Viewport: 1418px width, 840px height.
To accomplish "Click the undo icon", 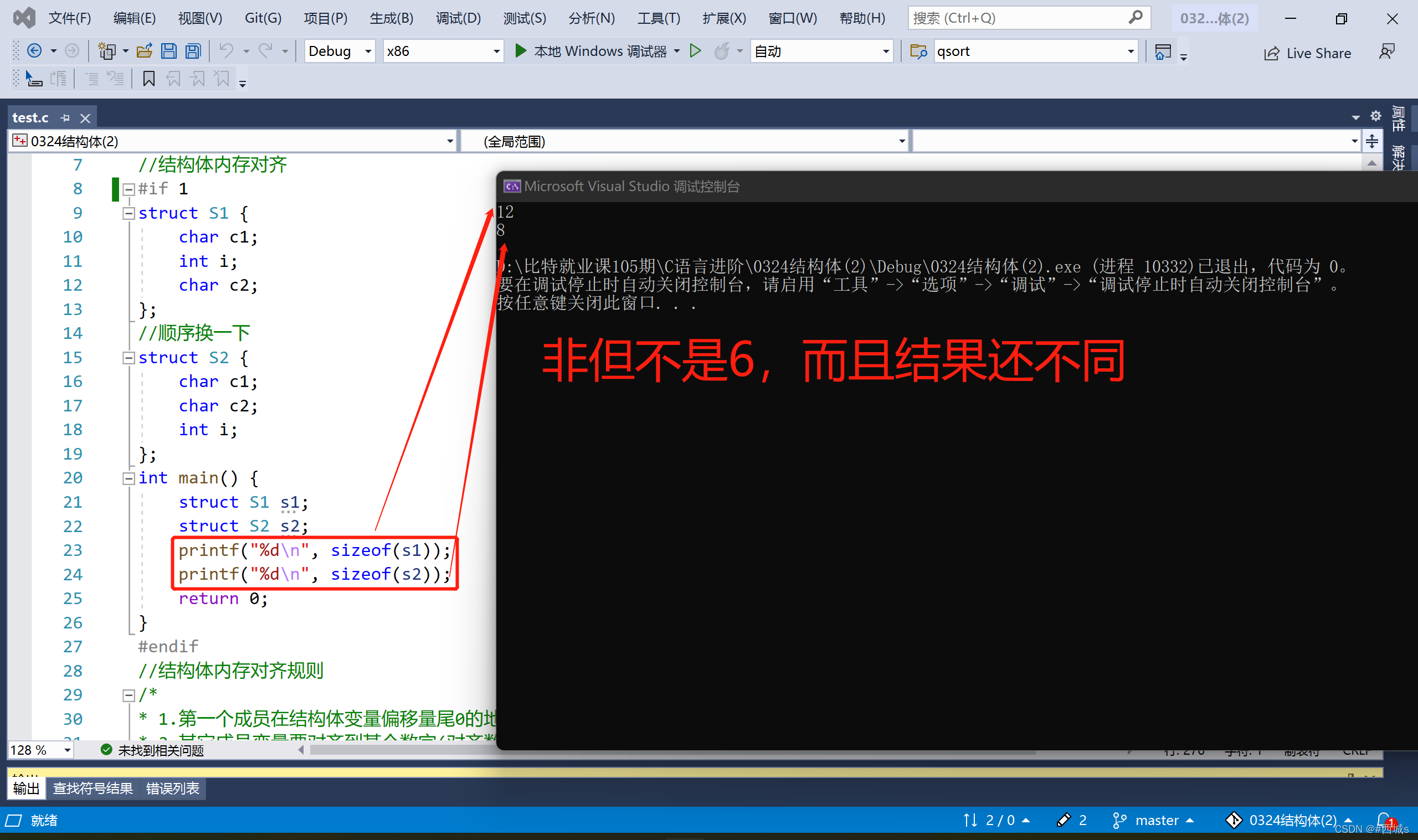I will pos(227,51).
